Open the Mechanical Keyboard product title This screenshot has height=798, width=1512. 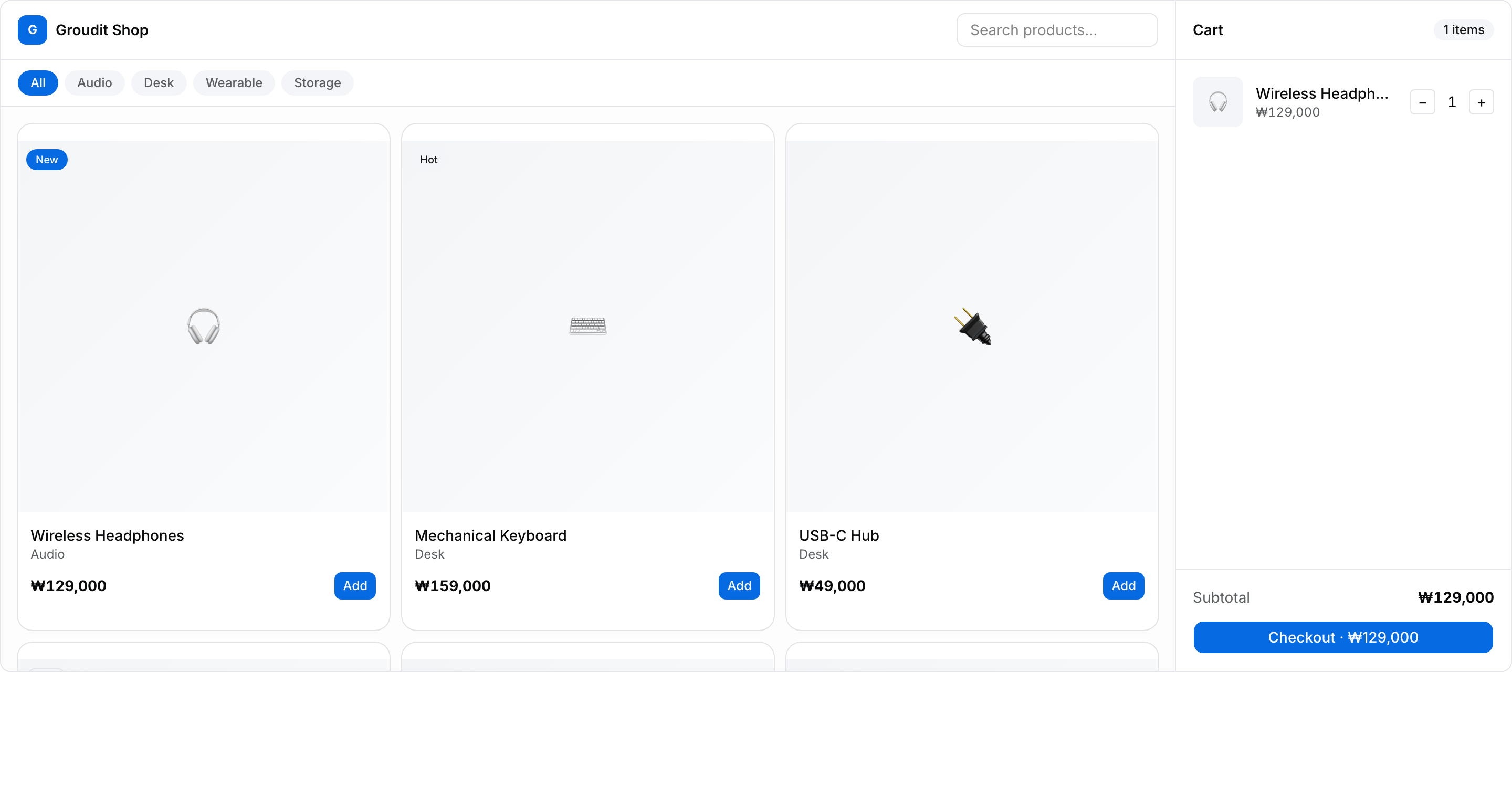pyautogui.click(x=490, y=535)
